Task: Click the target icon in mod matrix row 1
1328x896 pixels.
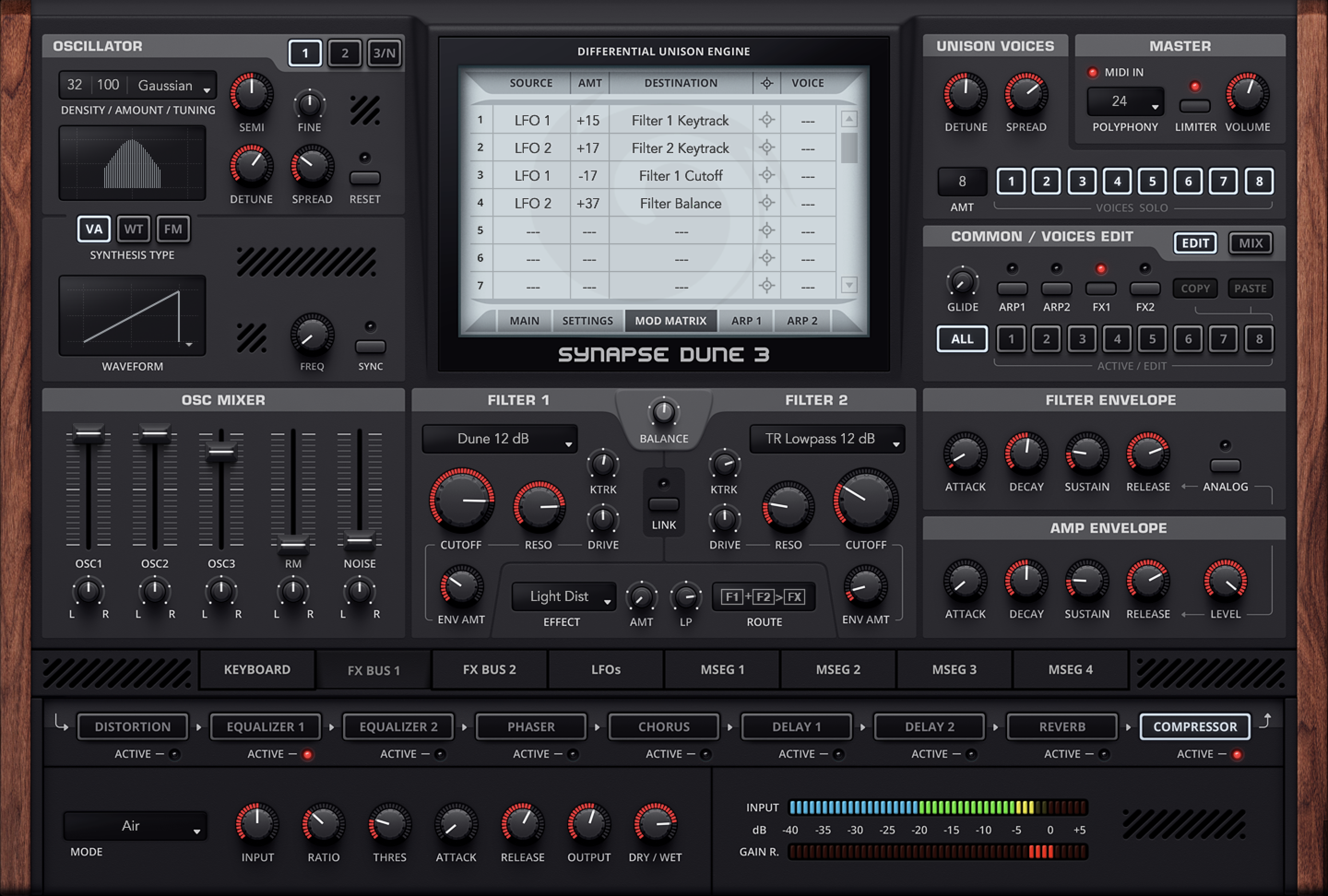Action: click(766, 120)
